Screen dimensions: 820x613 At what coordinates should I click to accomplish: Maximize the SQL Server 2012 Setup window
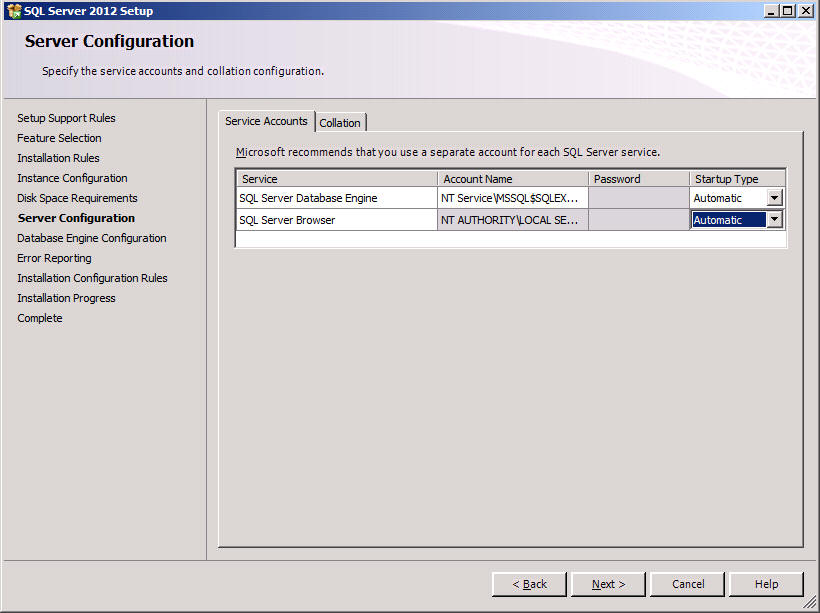pos(787,10)
